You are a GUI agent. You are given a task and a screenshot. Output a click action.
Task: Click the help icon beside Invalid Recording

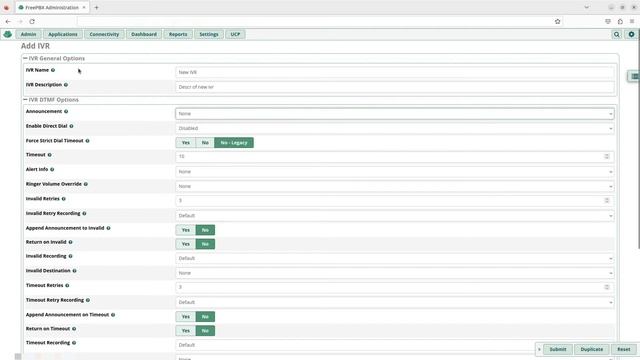point(71,256)
